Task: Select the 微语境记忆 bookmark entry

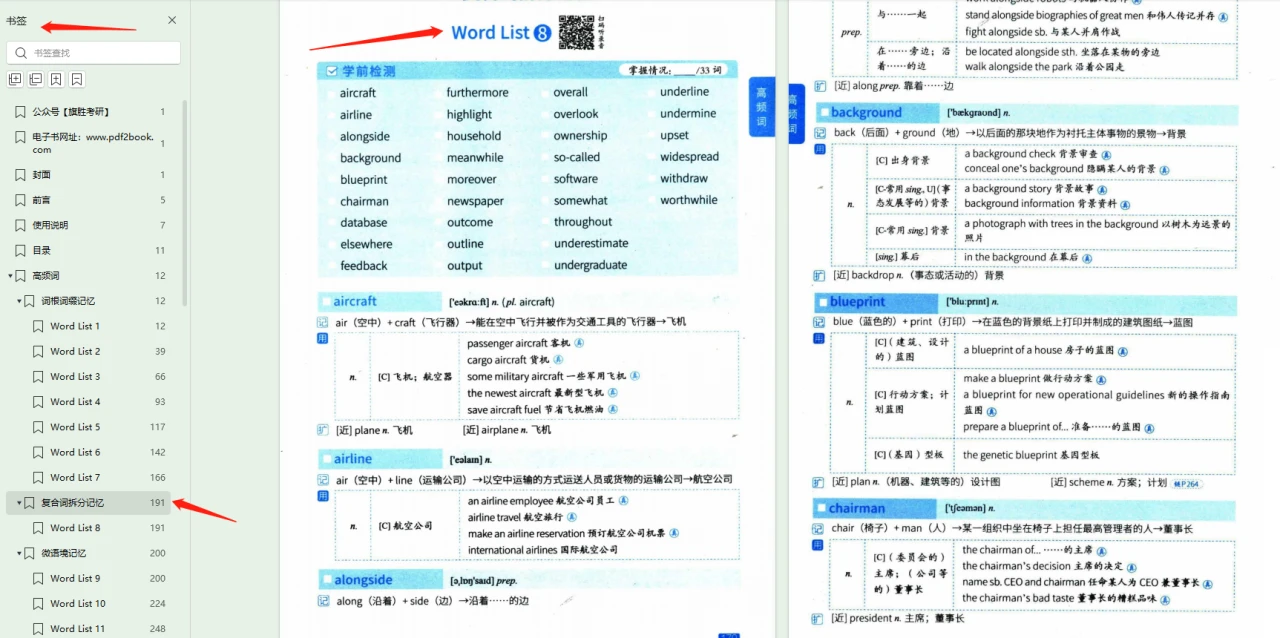Action: 63,553
